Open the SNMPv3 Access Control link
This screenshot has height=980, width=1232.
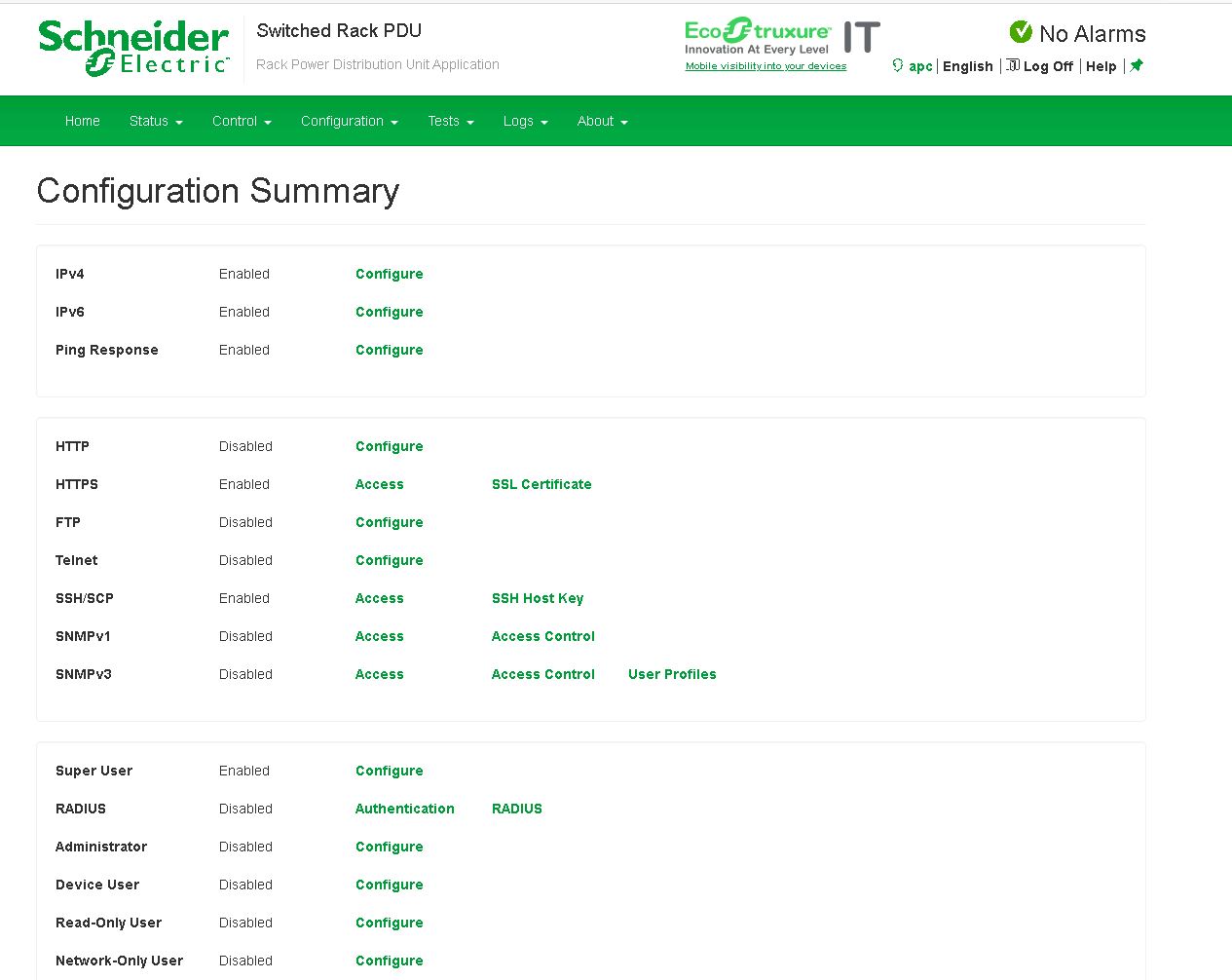[x=543, y=674]
